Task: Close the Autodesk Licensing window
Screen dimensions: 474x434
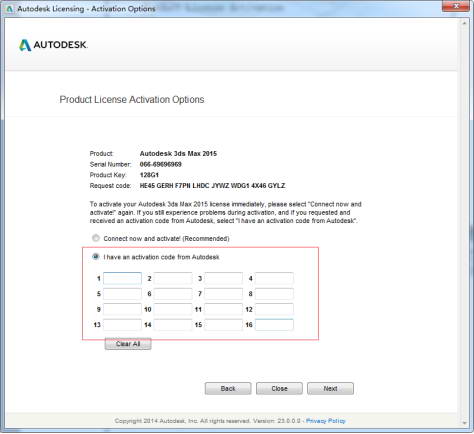Action: coord(455,6)
